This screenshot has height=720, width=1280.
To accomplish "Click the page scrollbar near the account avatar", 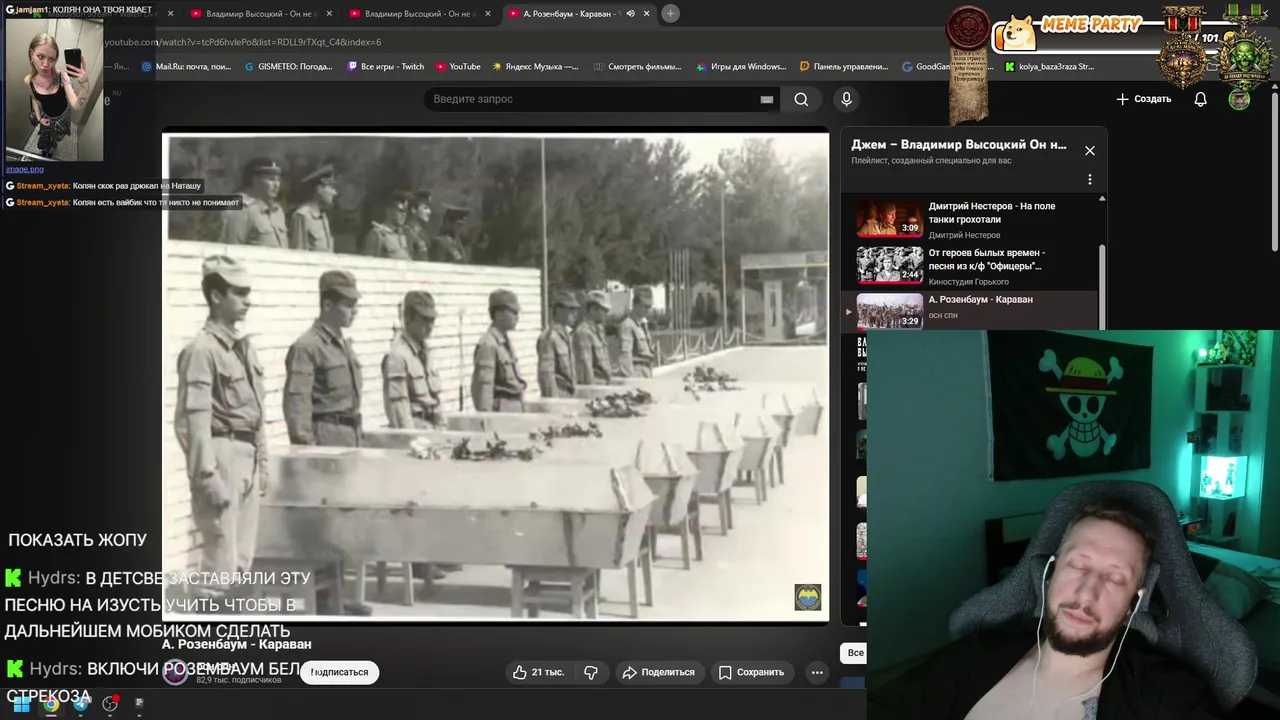I will (x=1274, y=170).
